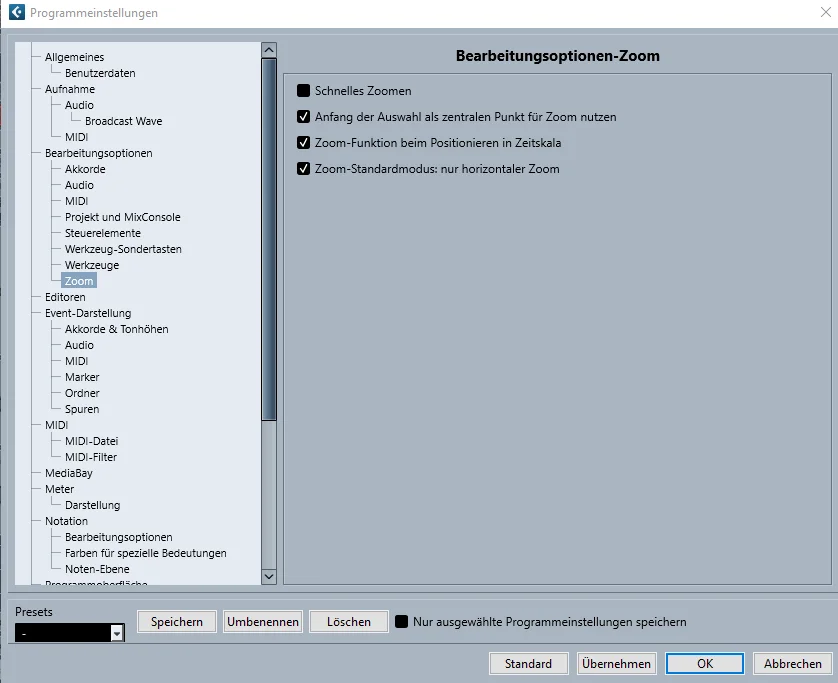Viewport: 838px width, 683px height.
Task: Open the Presets dropdown
Action: [117, 633]
